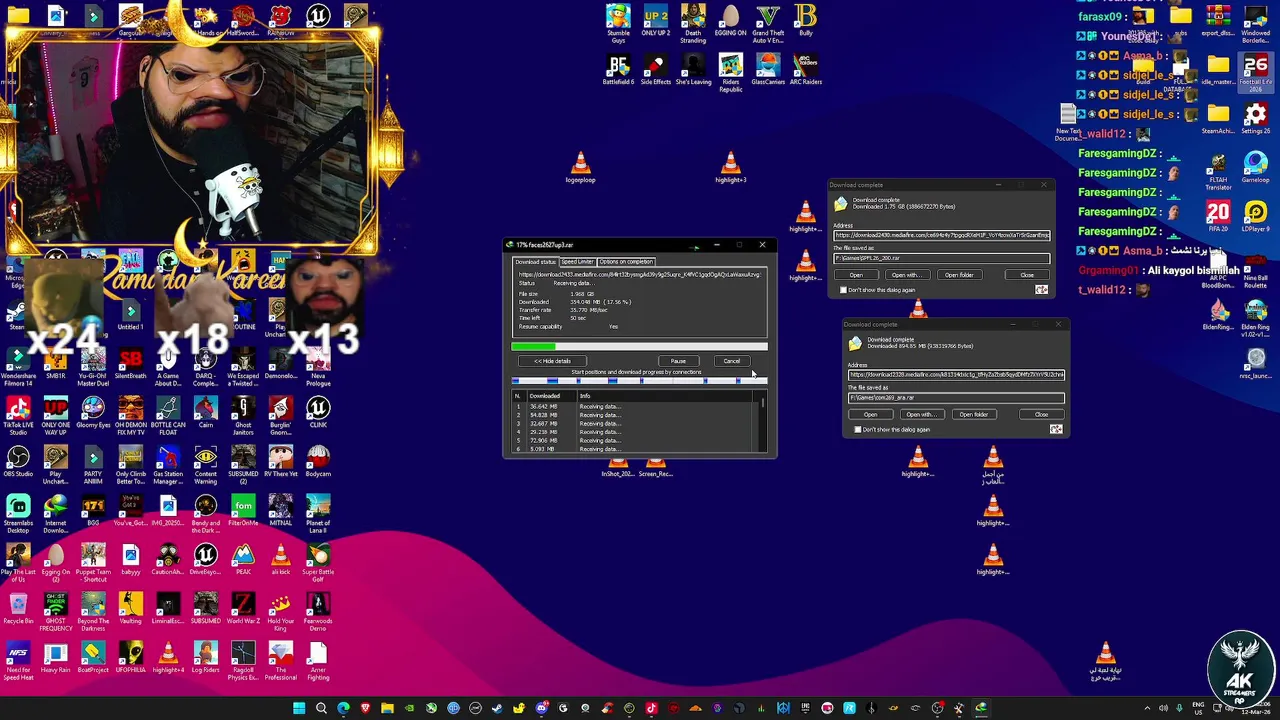Screen dimensions: 1280x720
Task: Click the saved path field F:\Games\SPFL.26_200.rar
Action: tap(942, 258)
